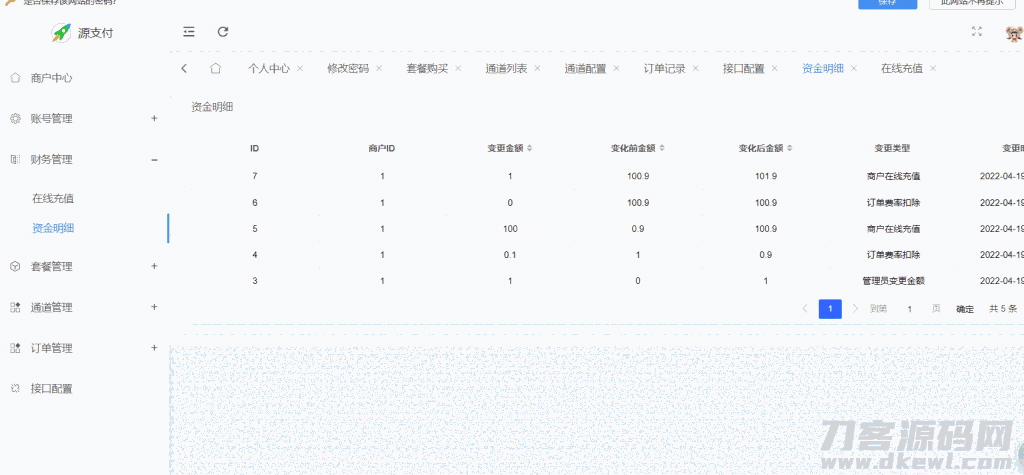Sort by 变更金额 column arrows
This screenshot has height=475, width=1024.
530,148
